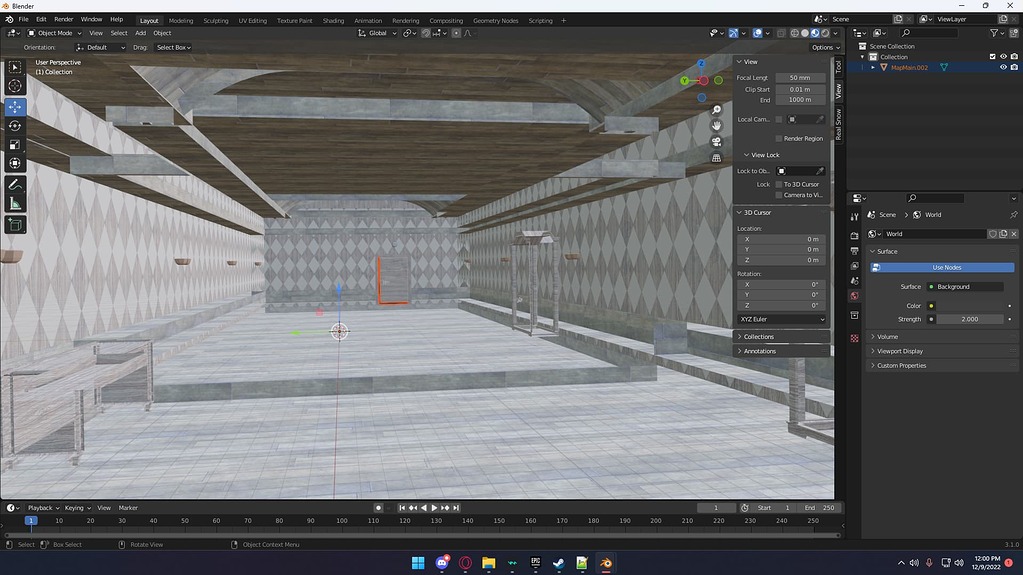Click the Discord icon in taskbar
Image resolution: width=1023 pixels, height=575 pixels.
pyautogui.click(x=442, y=563)
